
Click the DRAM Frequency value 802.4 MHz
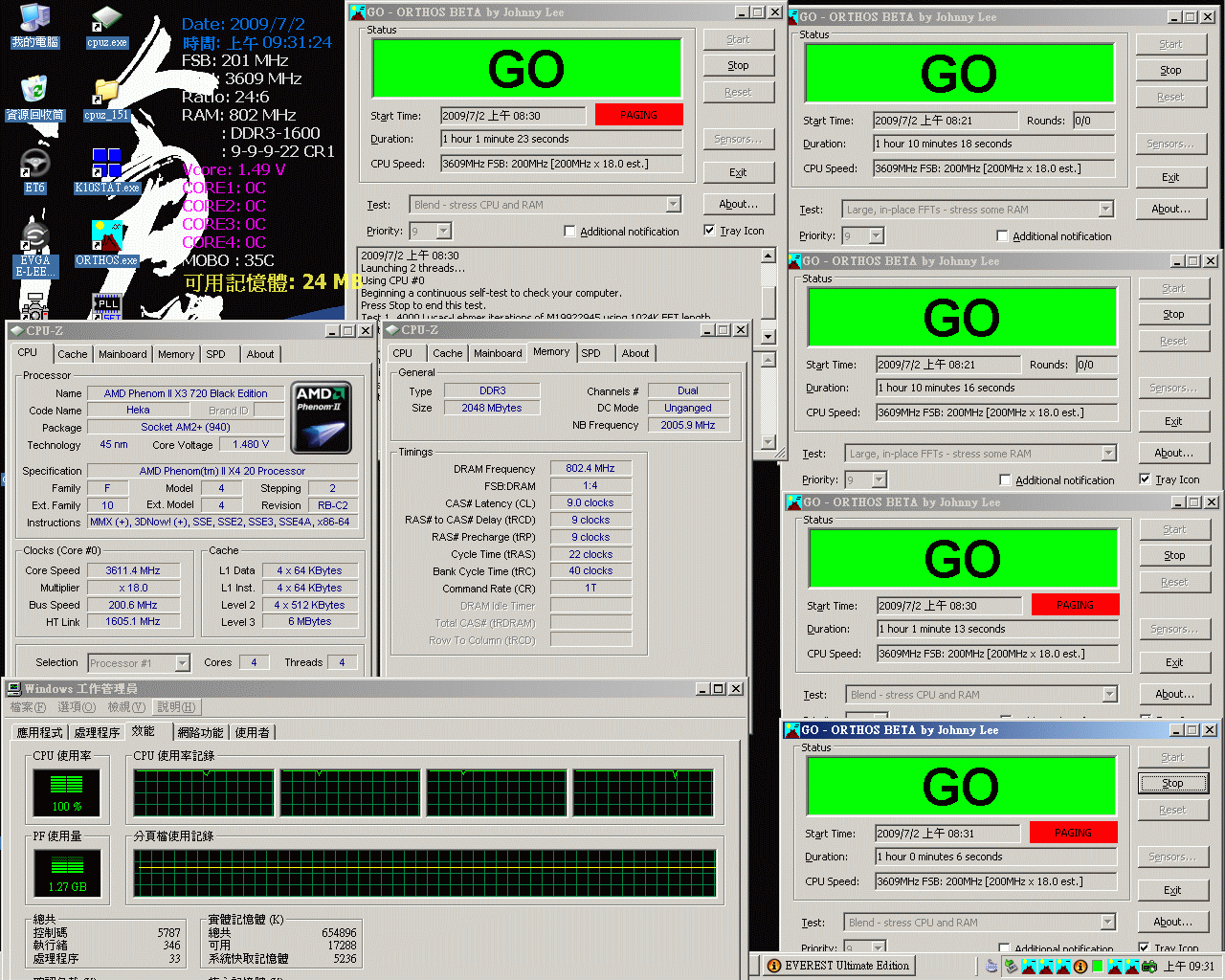pyautogui.click(x=590, y=469)
